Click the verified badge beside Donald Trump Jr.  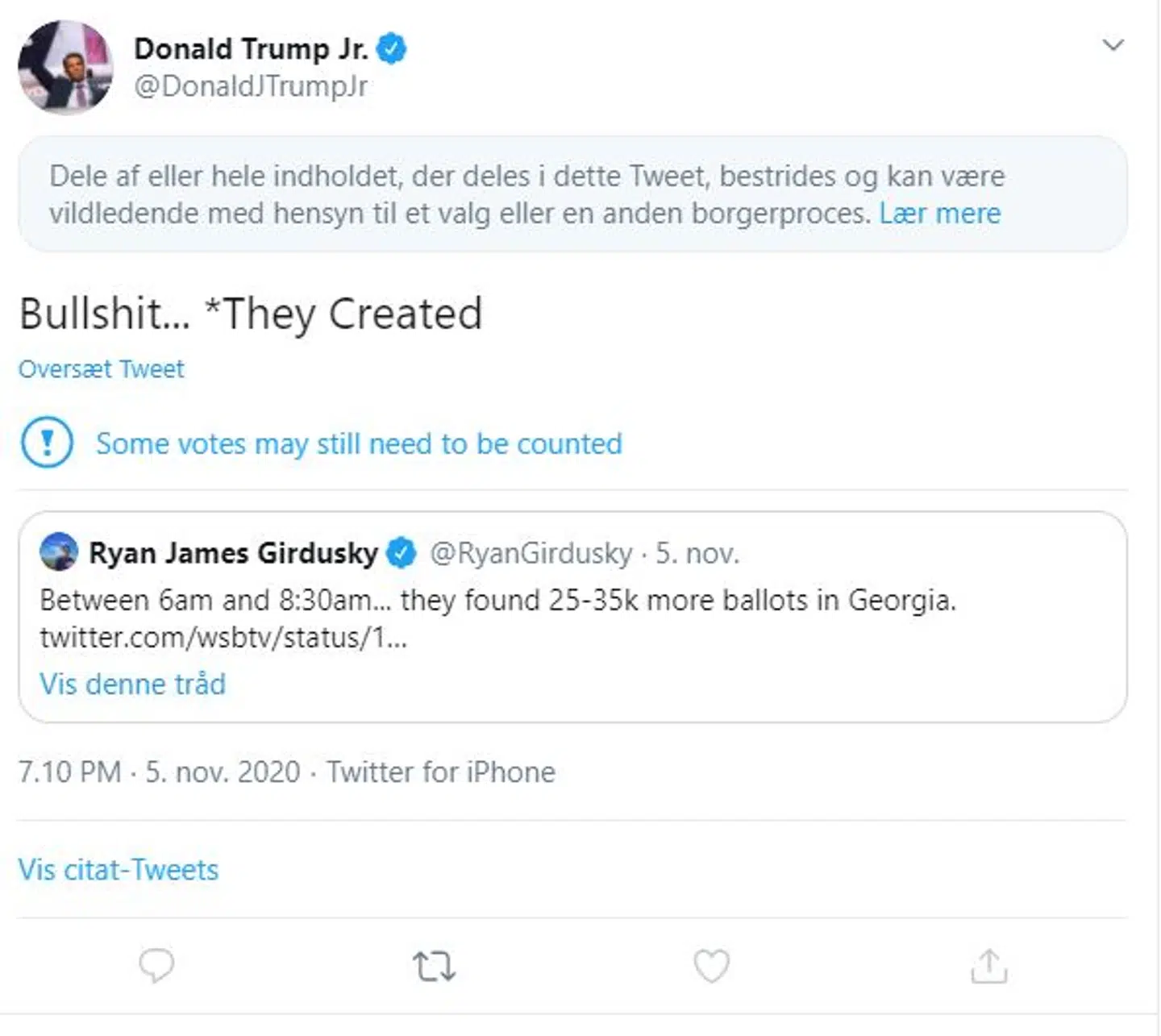tap(392, 49)
